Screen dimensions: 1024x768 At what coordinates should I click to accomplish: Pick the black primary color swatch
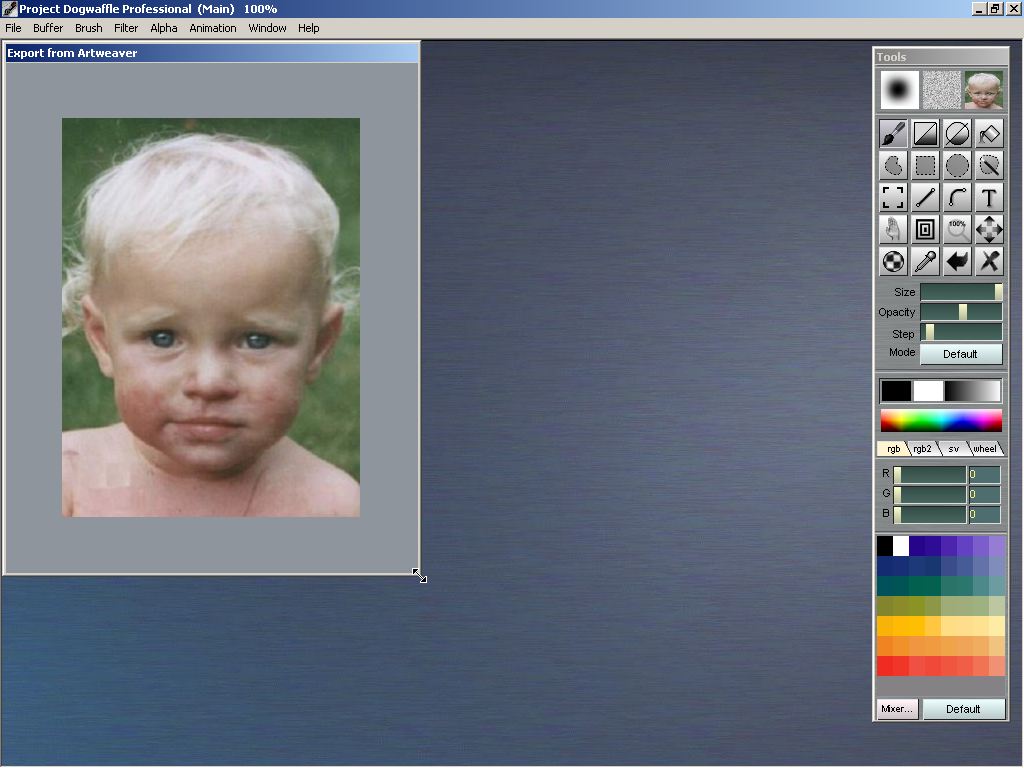[896, 391]
